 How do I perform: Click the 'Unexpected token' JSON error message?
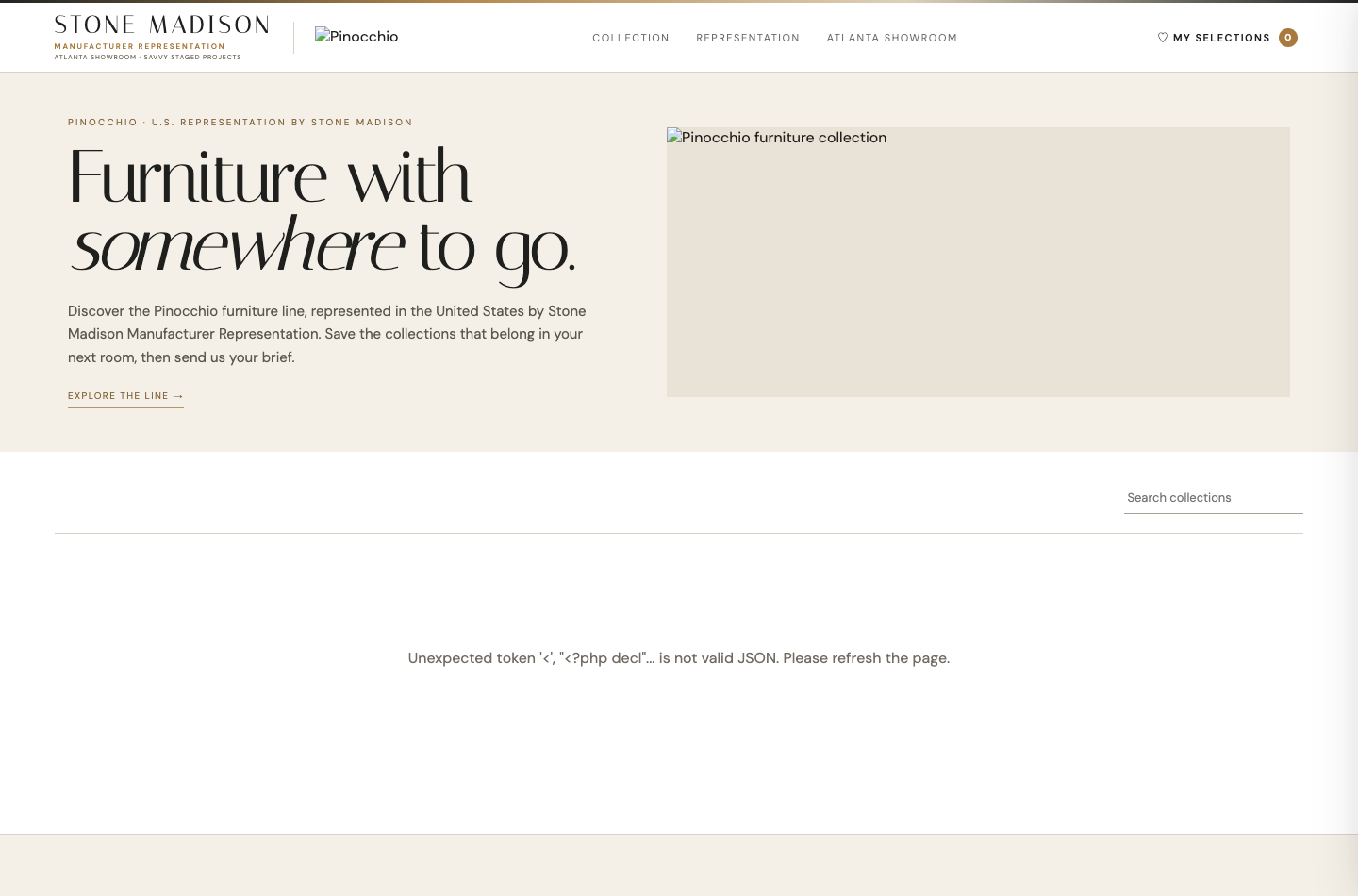[679, 658]
